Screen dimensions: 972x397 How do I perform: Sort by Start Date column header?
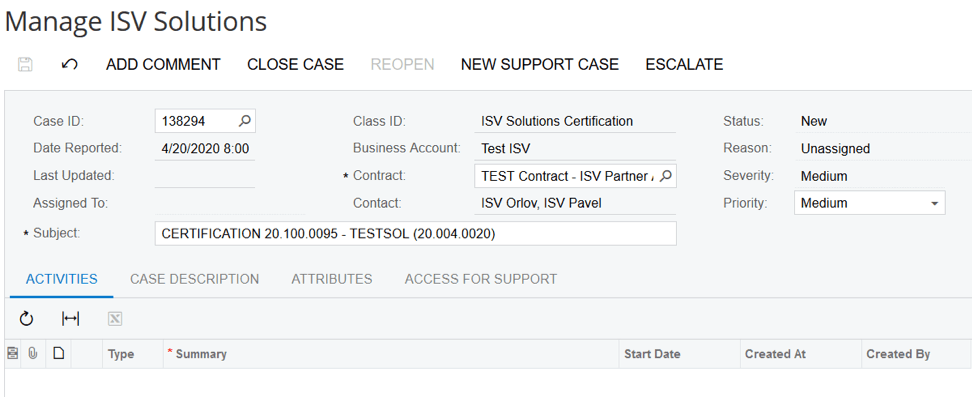(679, 354)
